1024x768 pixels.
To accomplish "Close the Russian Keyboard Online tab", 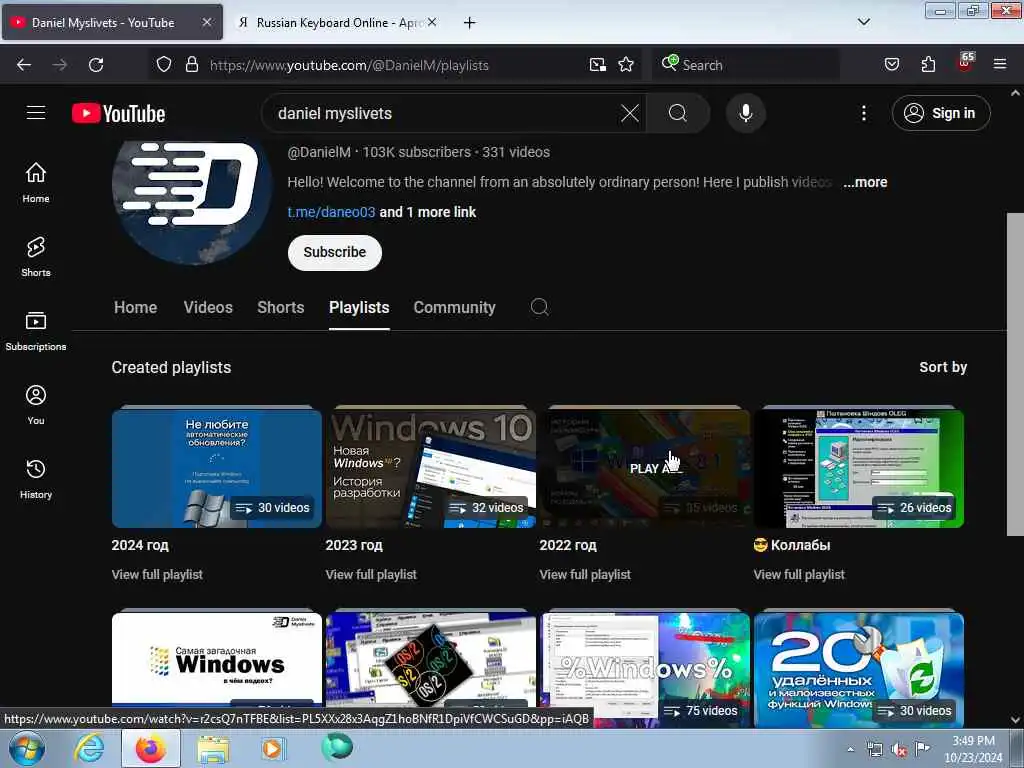I will (x=432, y=22).
